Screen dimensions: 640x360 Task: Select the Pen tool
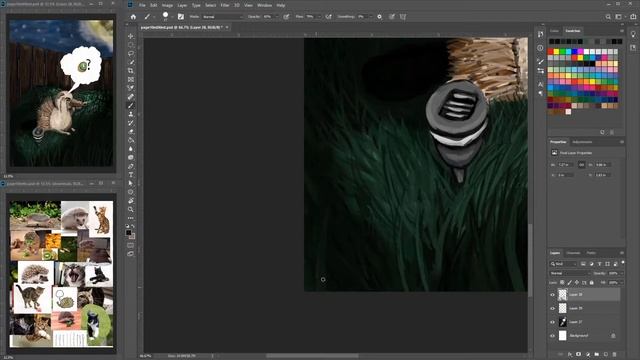131,166
